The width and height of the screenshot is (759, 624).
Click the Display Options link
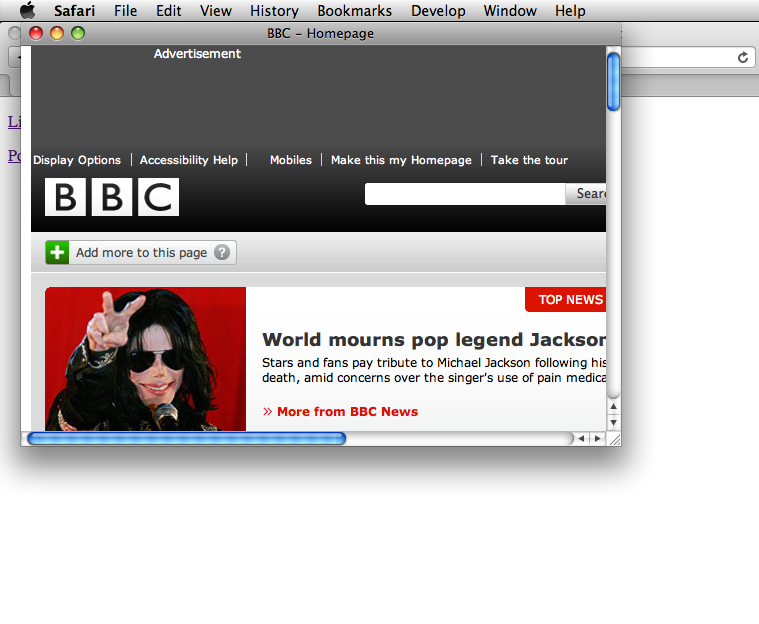(x=77, y=160)
